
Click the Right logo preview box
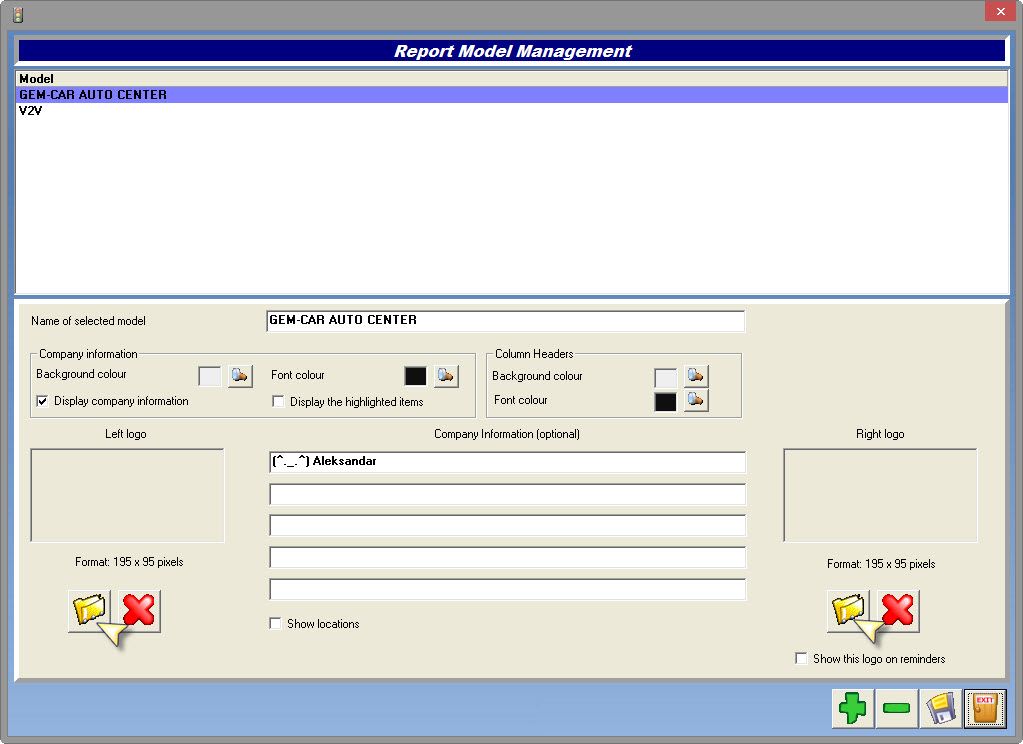click(880, 495)
